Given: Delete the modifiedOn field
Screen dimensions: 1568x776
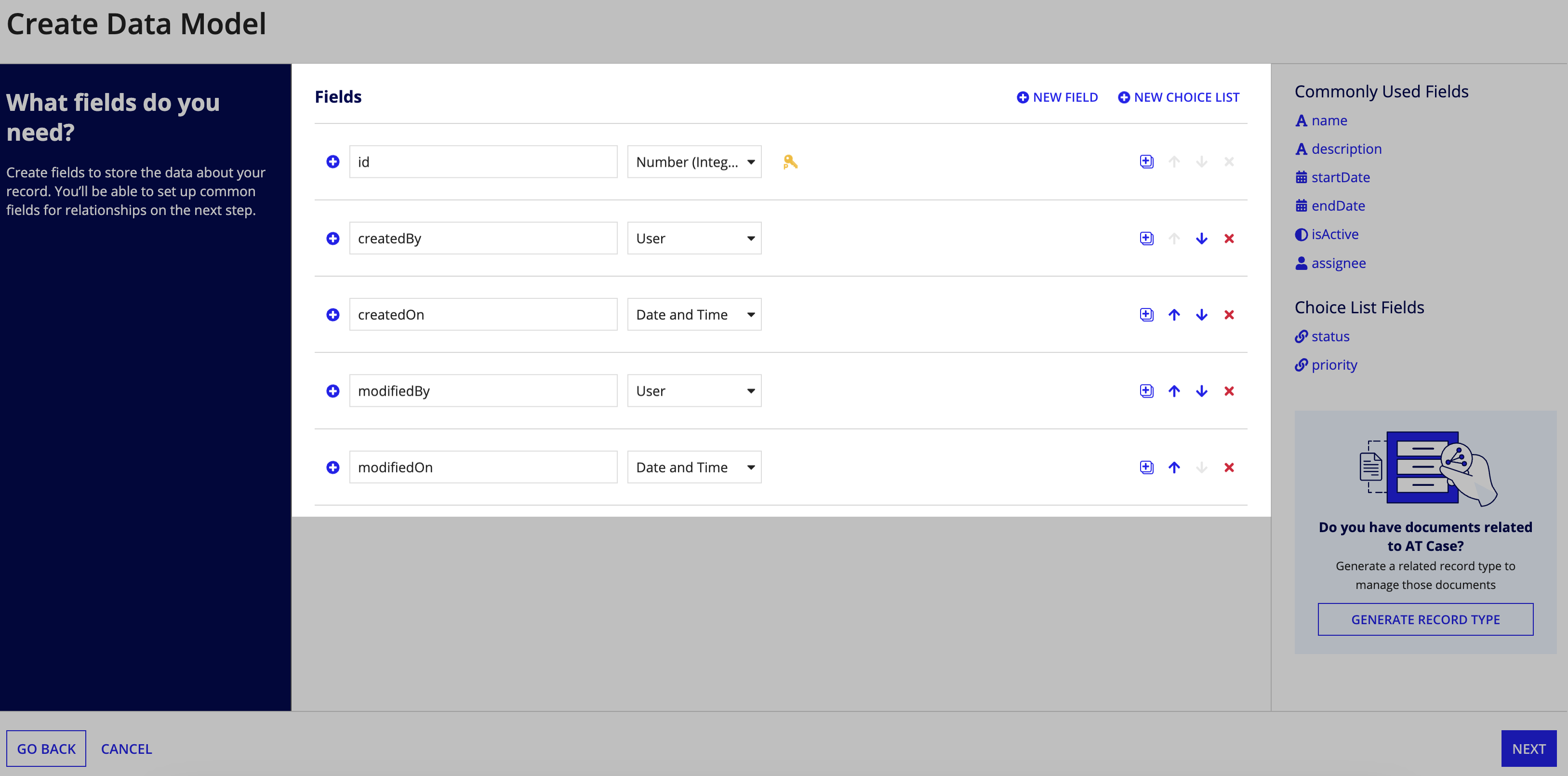Looking at the screenshot, I should [x=1229, y=468].
